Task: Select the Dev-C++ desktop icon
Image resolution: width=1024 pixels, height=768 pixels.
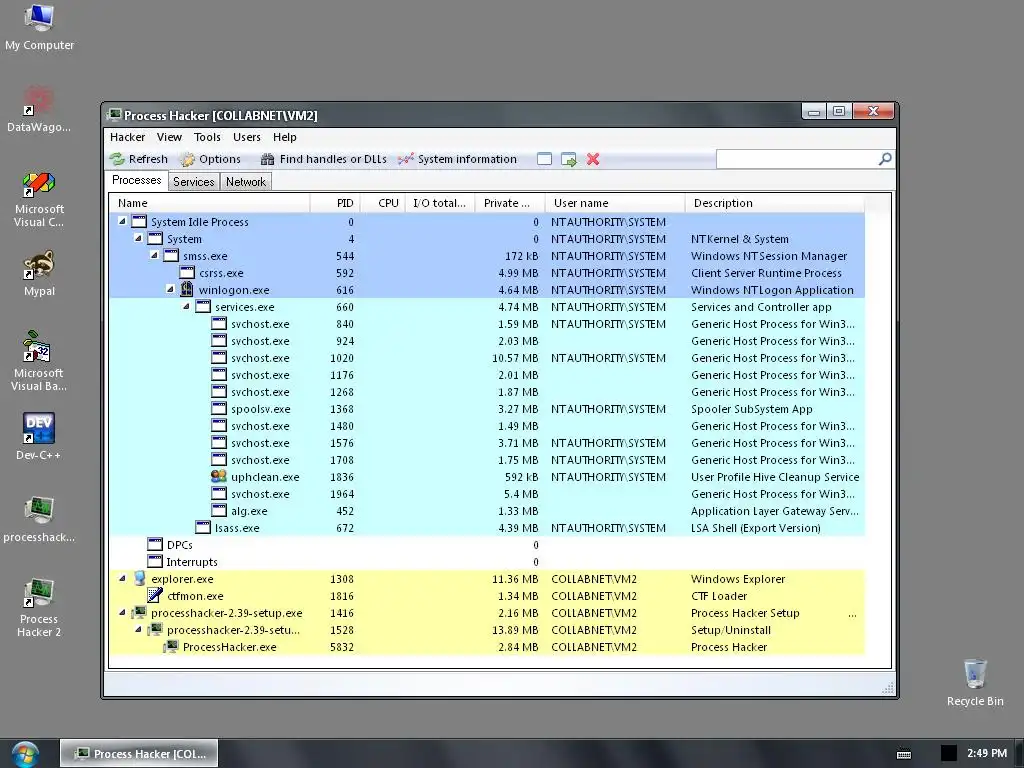Action: (39, 436)
